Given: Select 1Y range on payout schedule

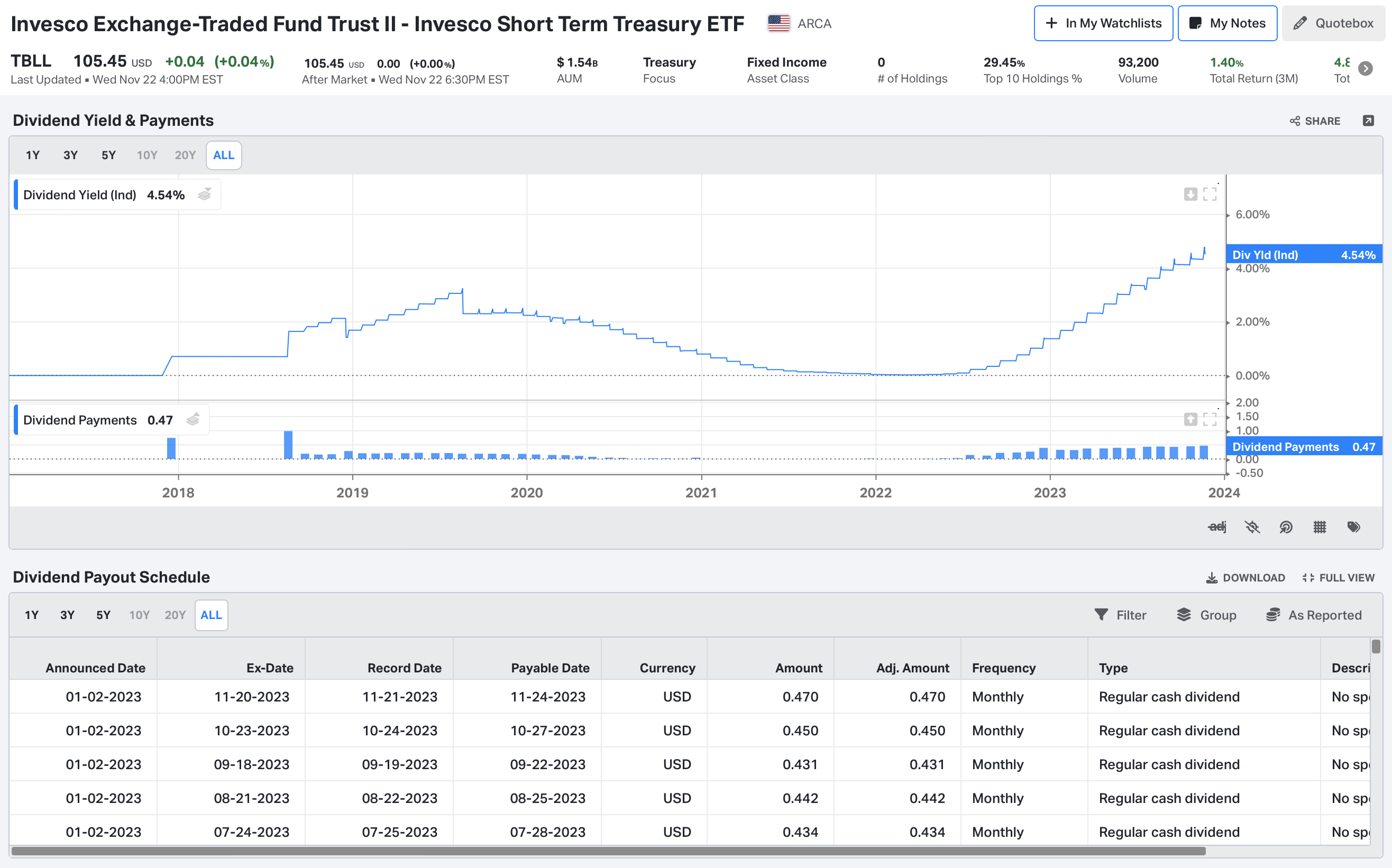Looking at the screenshot, I should coord(32,615).
